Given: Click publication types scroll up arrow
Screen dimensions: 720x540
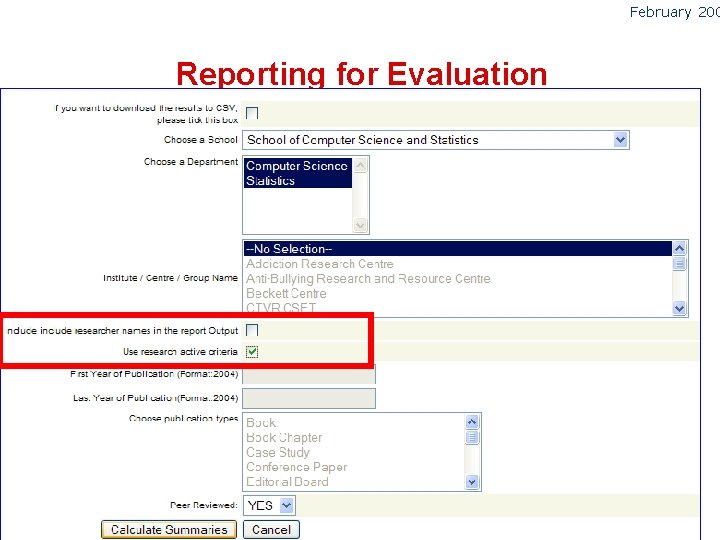Looking at the screenshot, I should click(472, 422).
